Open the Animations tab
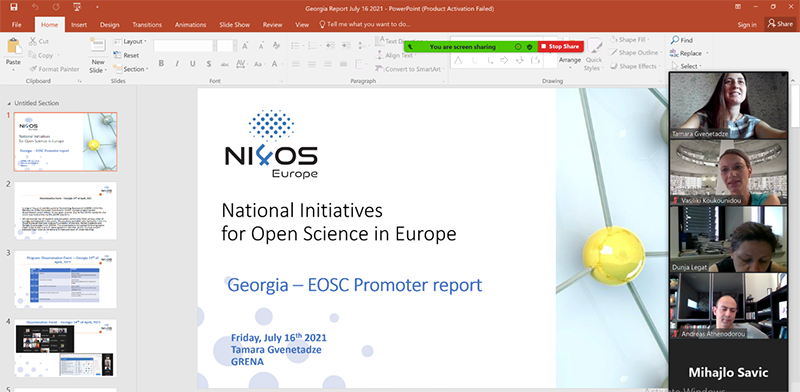 point(190,24)
